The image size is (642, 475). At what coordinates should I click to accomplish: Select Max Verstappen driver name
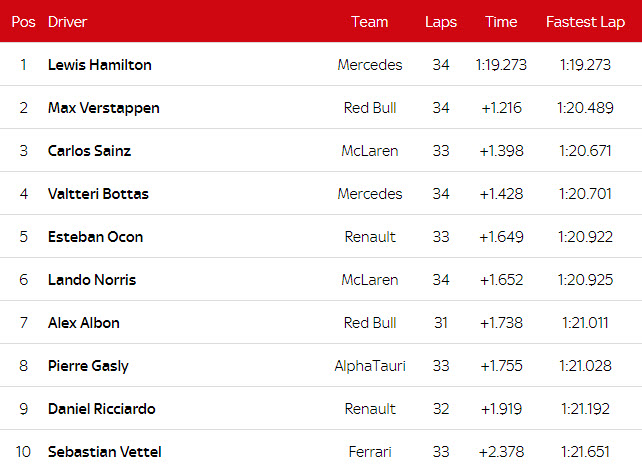click(104, 108)
